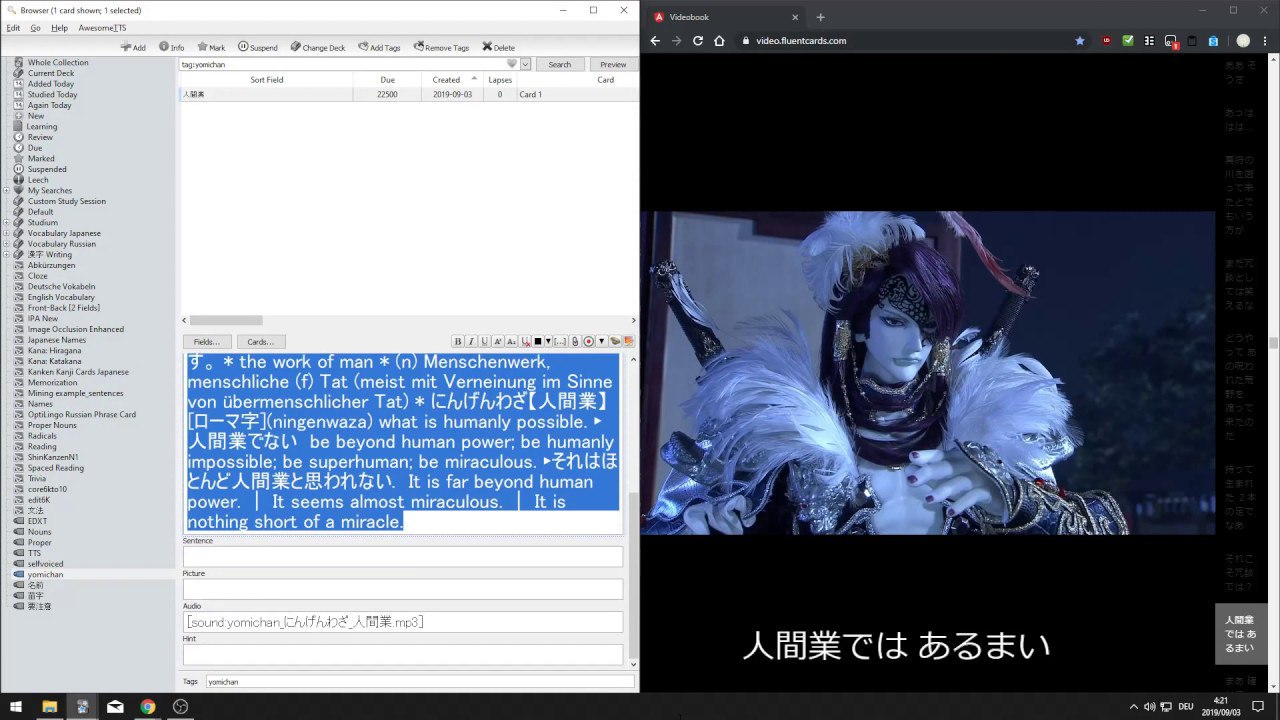
Task: Click the Search button
Action: click(560, 64)
